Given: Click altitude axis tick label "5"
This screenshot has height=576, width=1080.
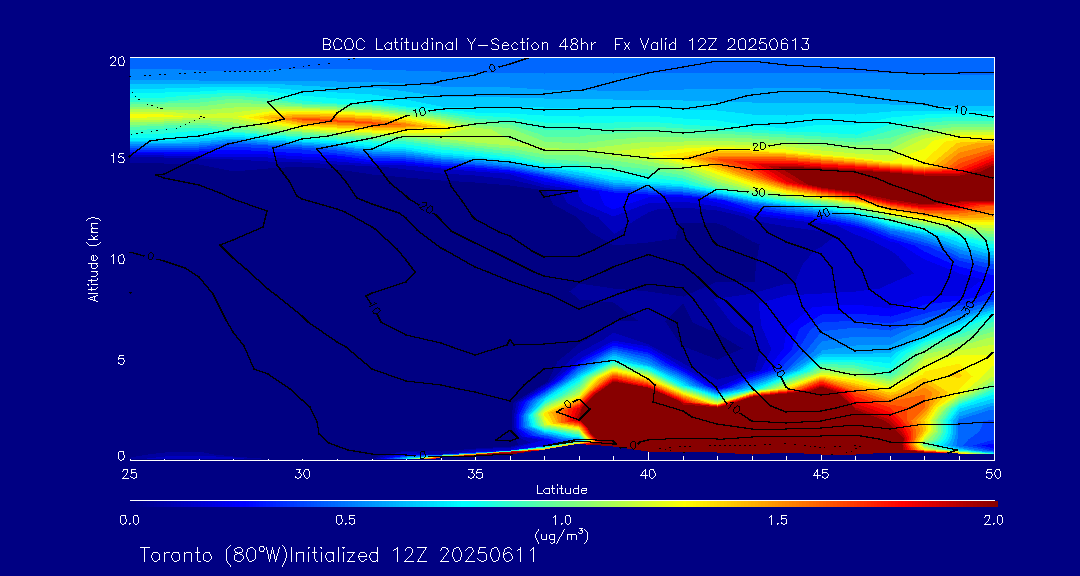Looking at the screenshot, I should [x=121, y=360].
